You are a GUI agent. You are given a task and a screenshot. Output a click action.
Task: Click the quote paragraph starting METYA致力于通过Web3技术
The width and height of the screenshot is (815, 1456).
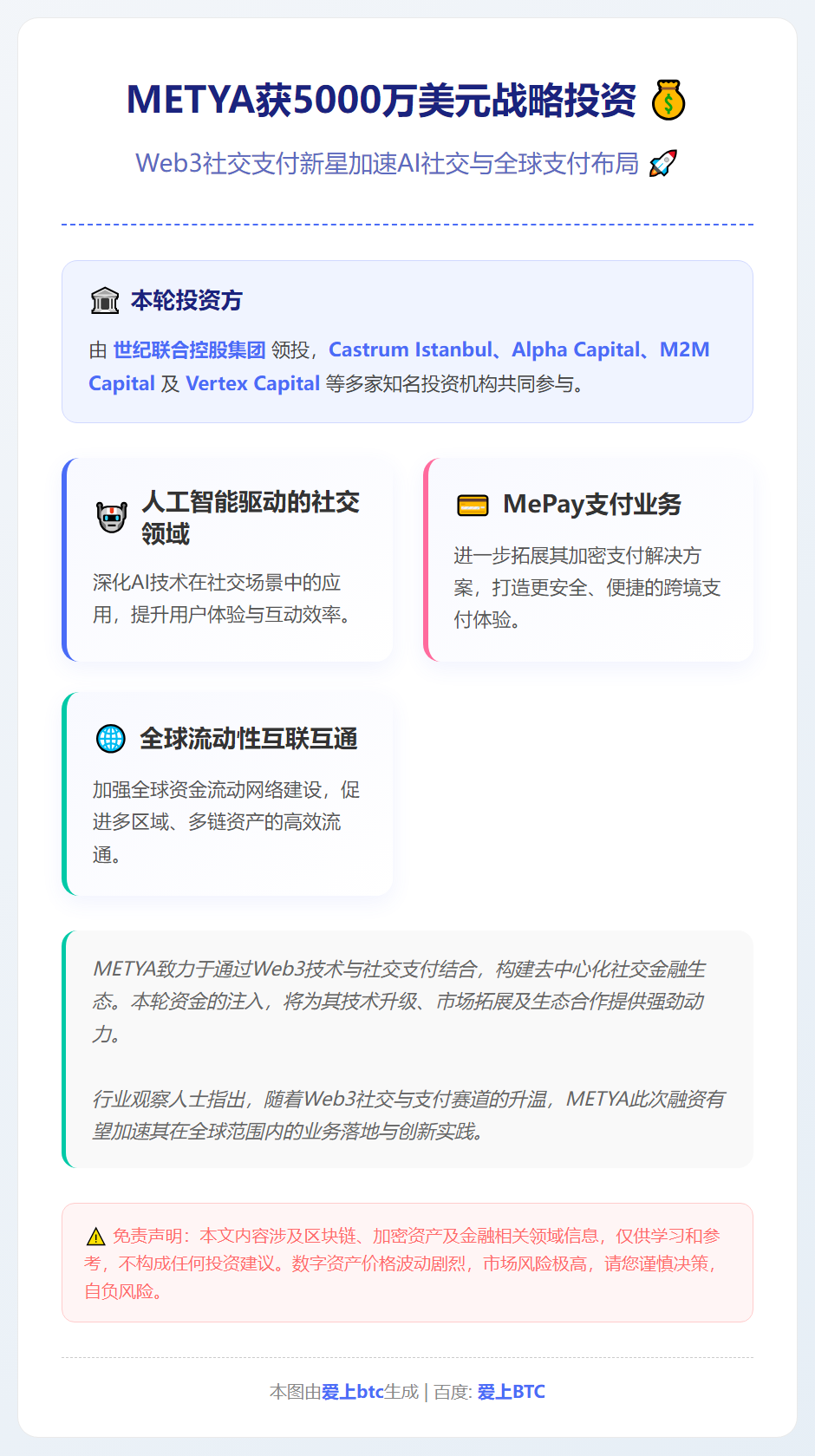(x=399, y=1002)
